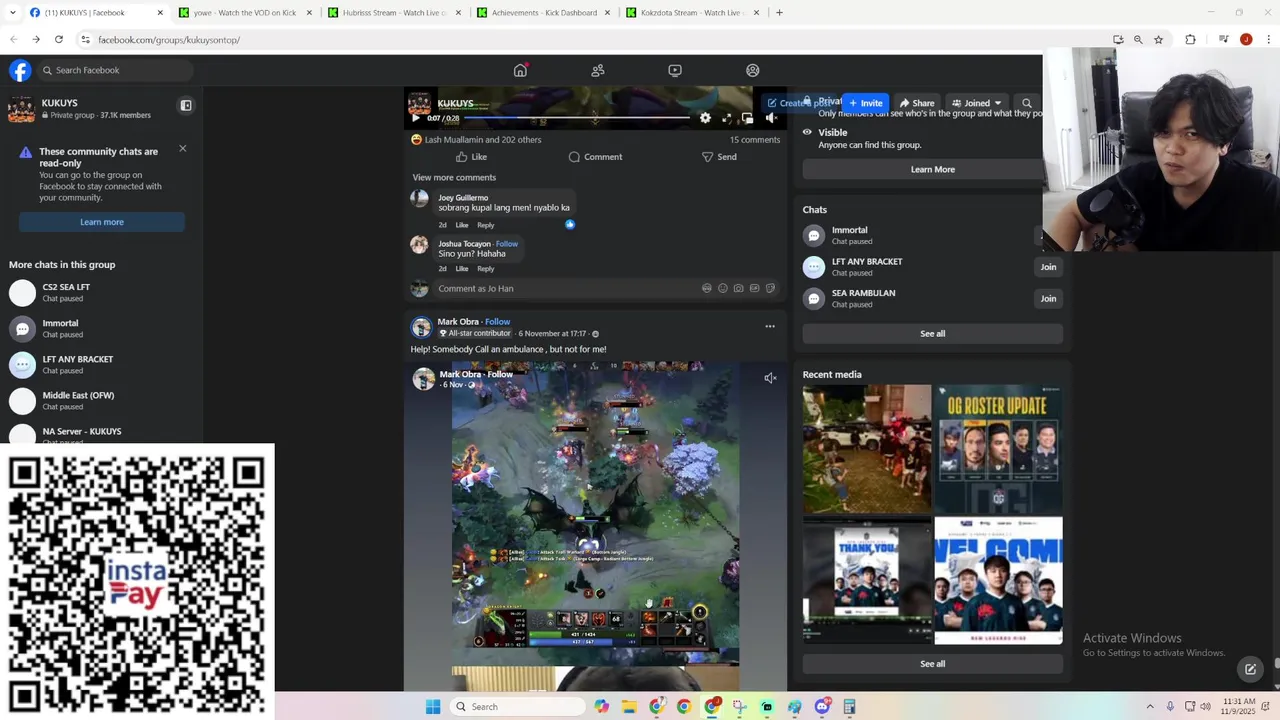Image resolution: width=1280 pixels, height=720 pixels.
Task: Click the Search Facebook field
Action: 114,70
